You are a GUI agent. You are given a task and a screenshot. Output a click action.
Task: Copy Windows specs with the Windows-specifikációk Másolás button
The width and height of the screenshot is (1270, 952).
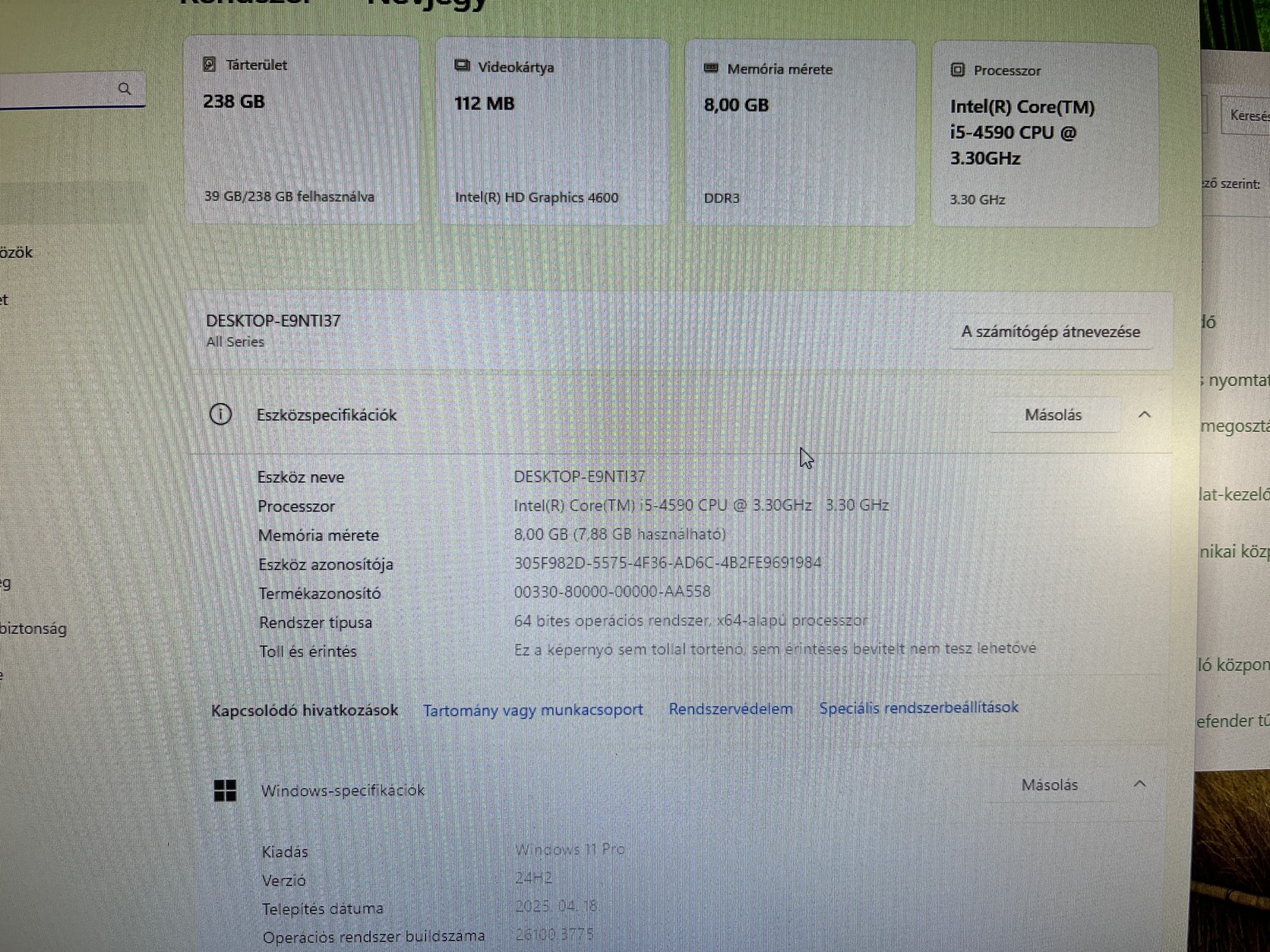click(x=1049, y=785)
